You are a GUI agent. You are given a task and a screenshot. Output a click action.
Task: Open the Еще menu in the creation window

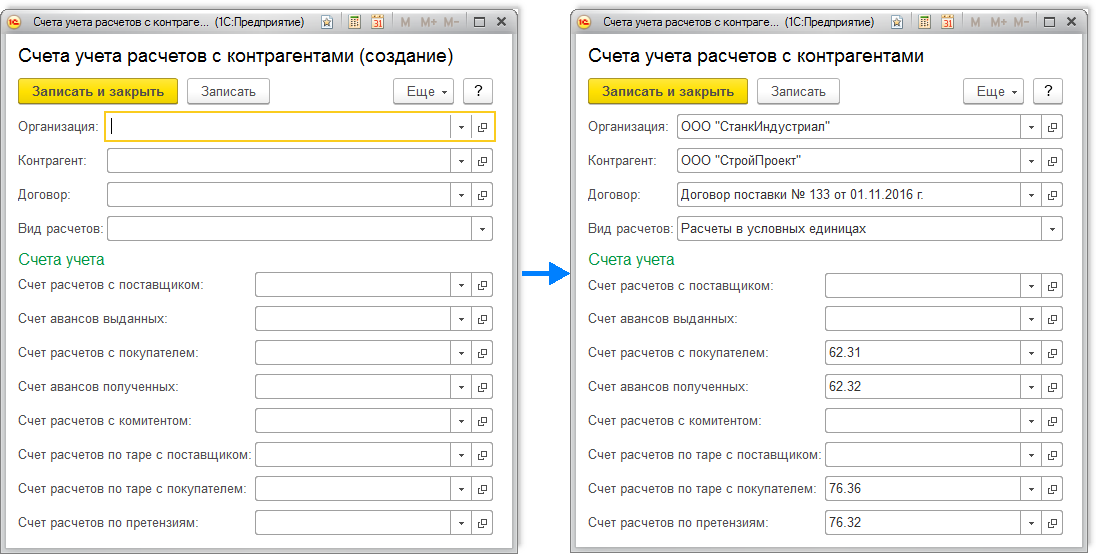coord(424,91)
